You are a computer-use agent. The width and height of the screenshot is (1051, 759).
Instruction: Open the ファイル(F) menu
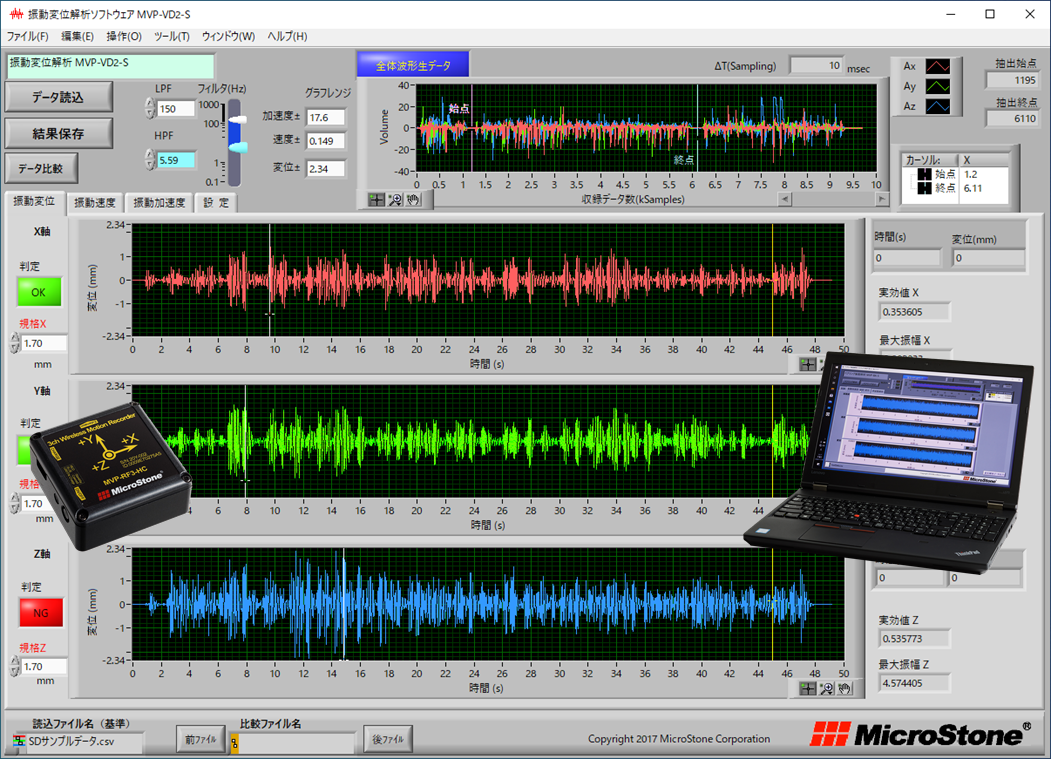tap(27, 36)
